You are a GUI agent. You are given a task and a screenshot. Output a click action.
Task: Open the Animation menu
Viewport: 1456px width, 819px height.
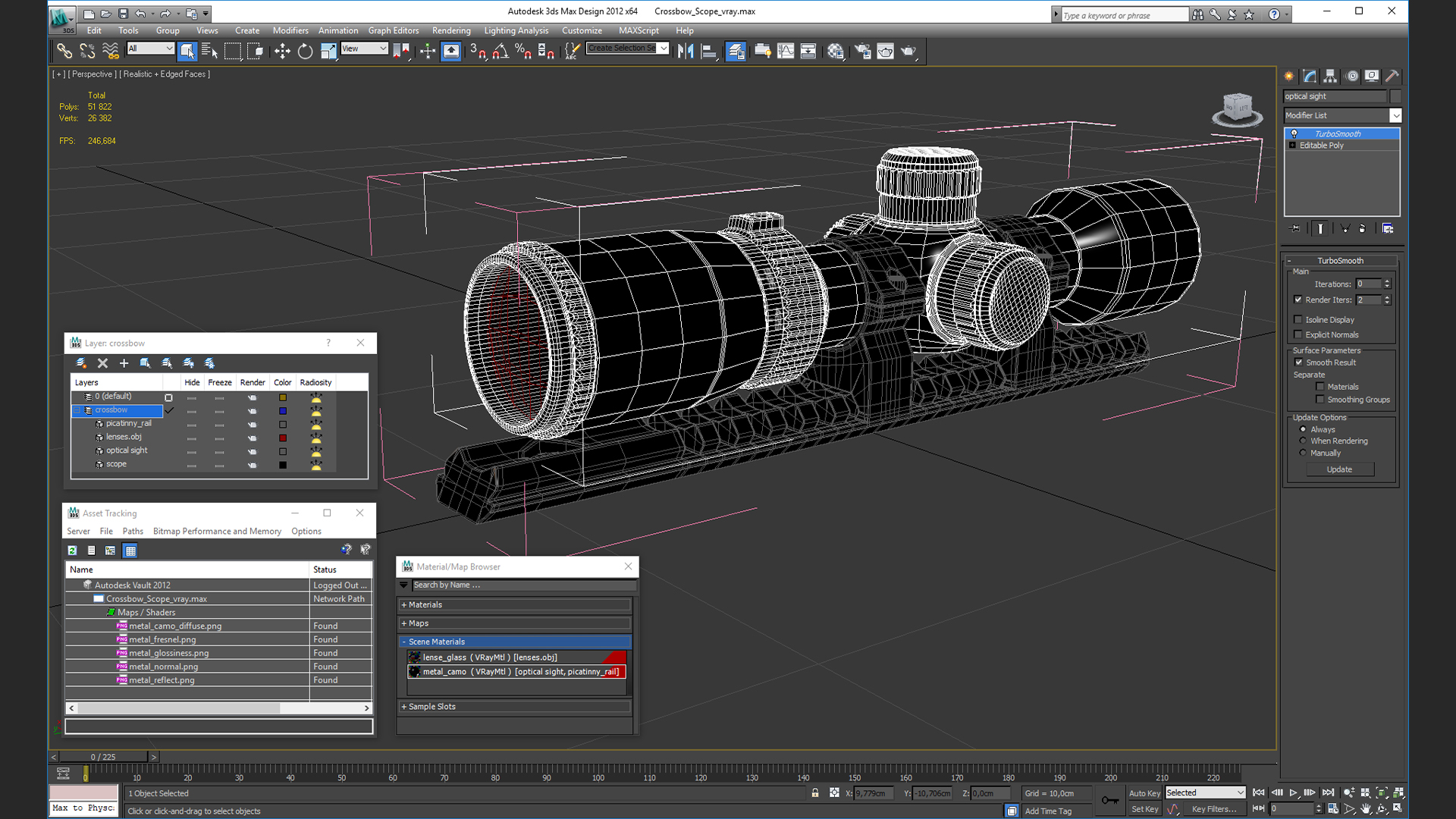click(x=338, y=30)
